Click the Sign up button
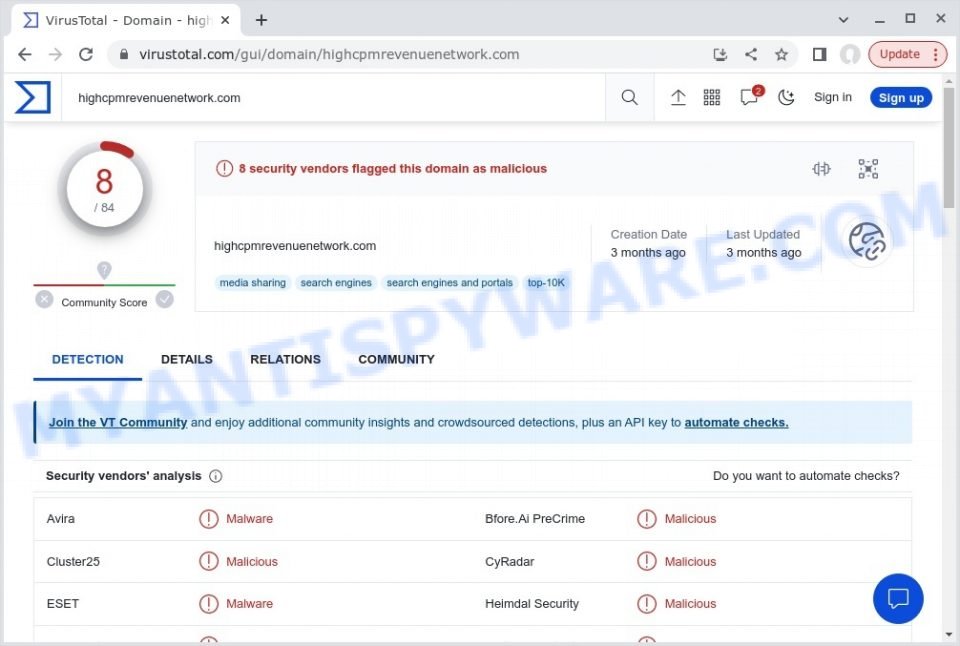 click(901, 98)
